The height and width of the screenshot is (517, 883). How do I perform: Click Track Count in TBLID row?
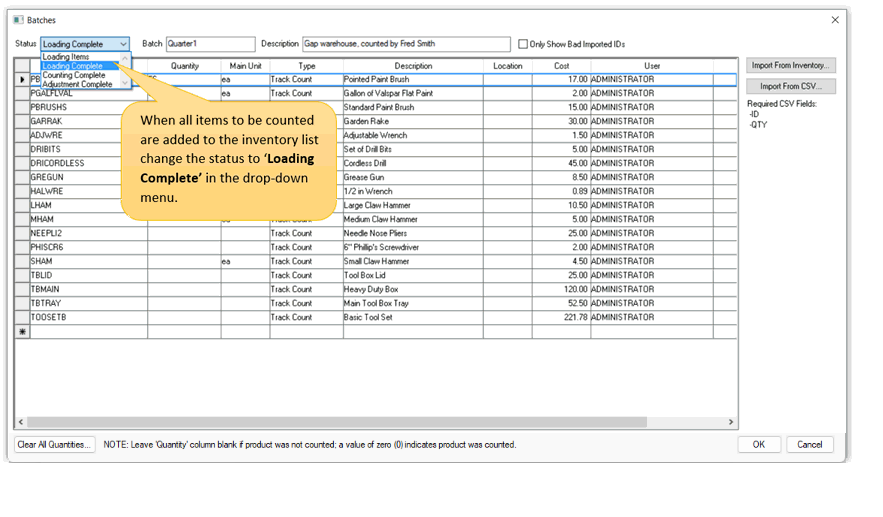pos(306,275)
